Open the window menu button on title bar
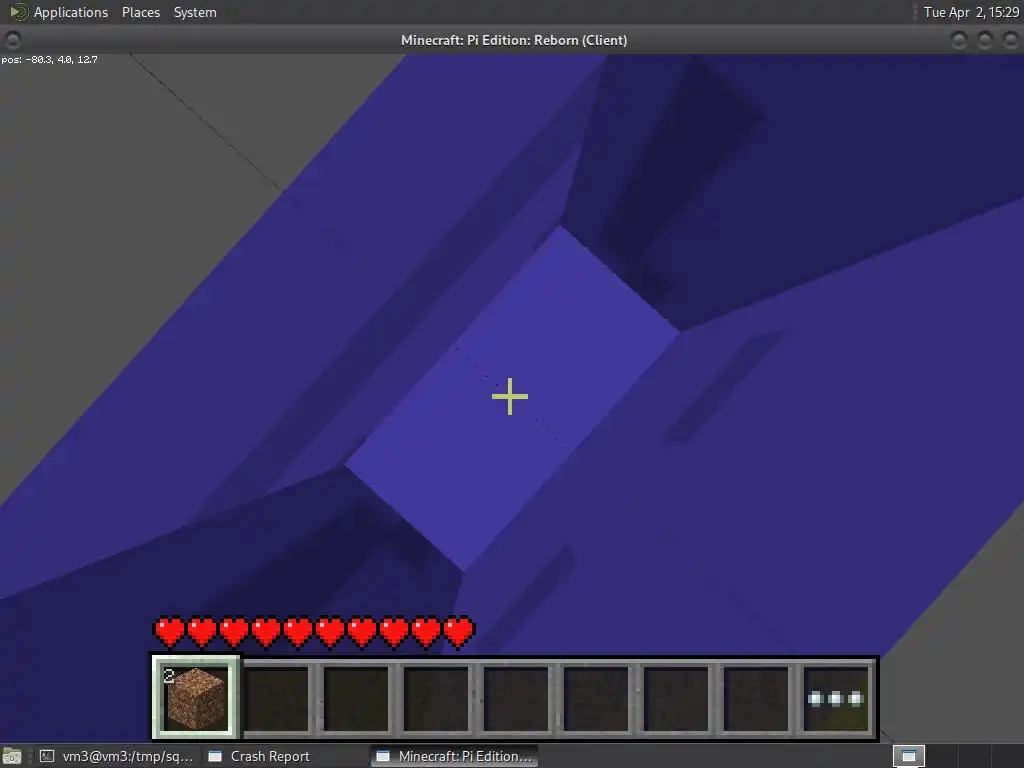 click(x=12, y=40)
